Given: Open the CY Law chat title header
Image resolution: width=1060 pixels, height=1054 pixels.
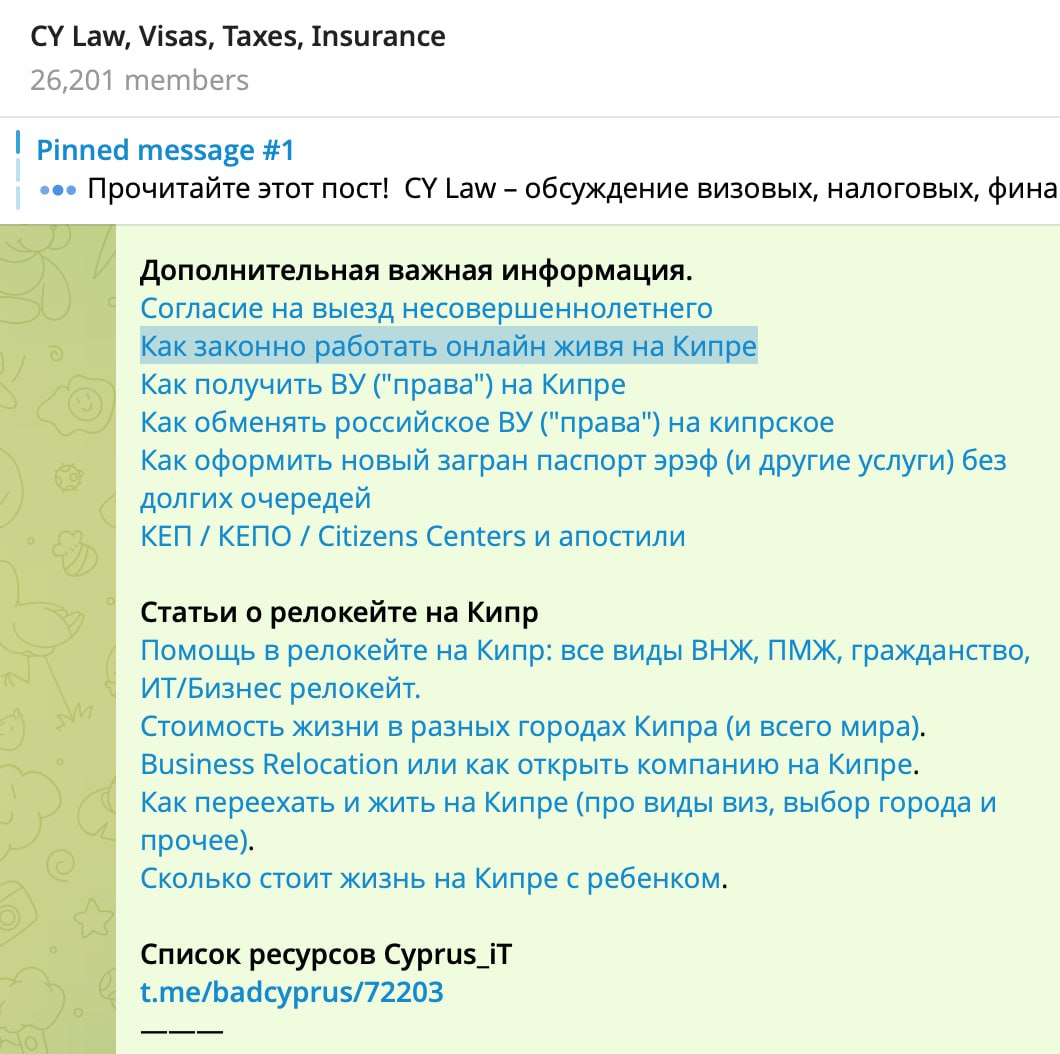Looking at the screenshot, I should point(238,37).
